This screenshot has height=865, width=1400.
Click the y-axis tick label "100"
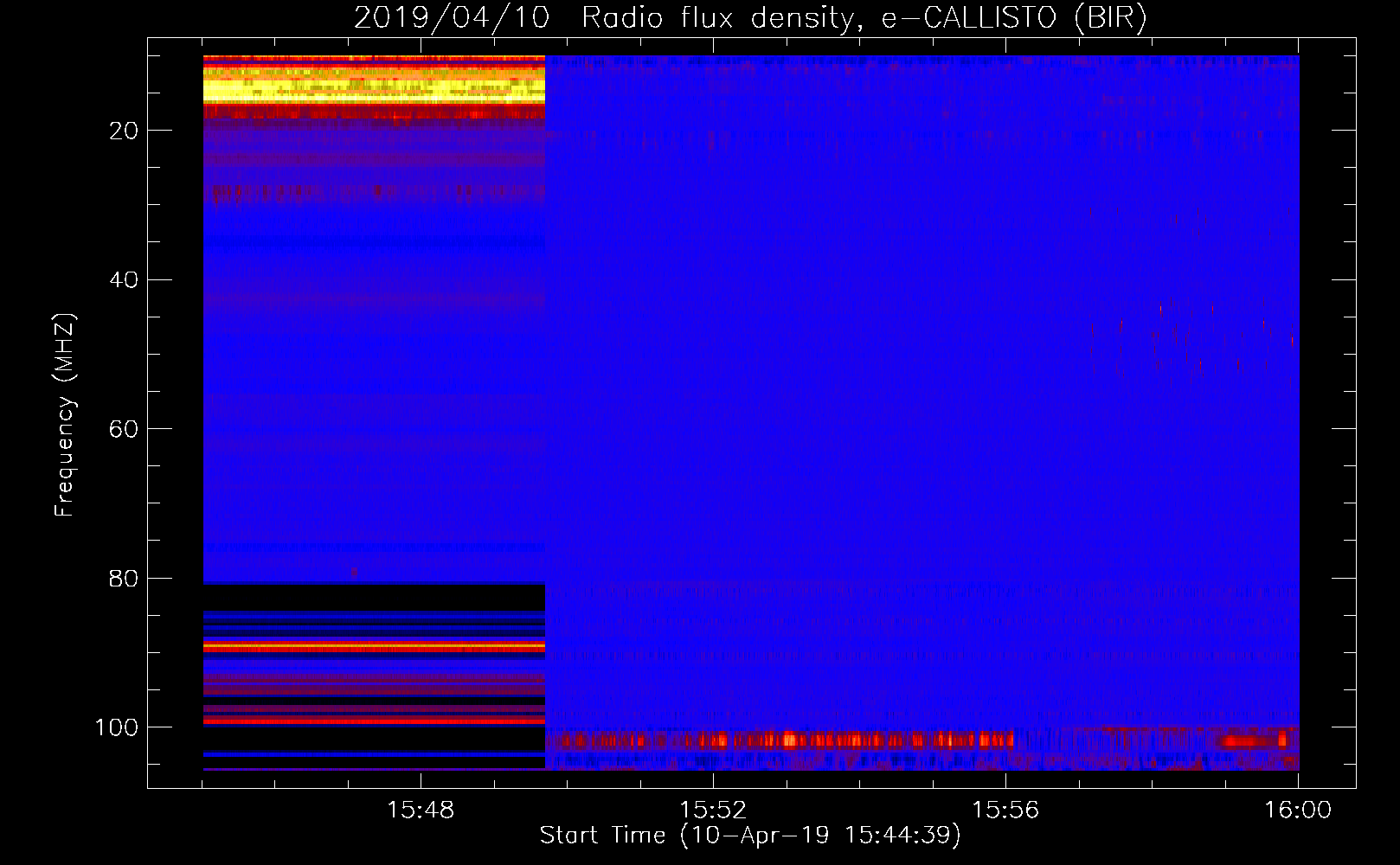117,728
